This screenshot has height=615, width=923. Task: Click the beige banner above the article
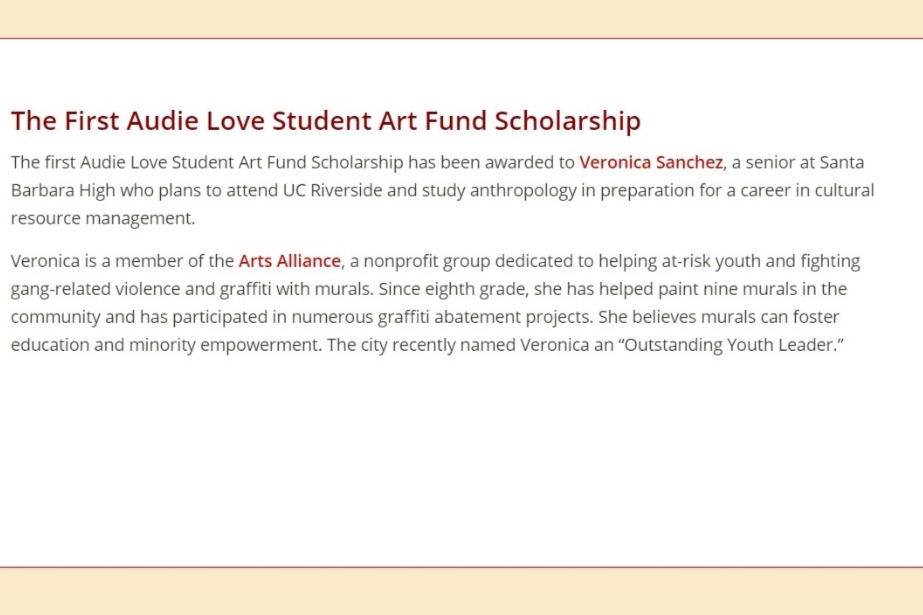pos(461,18)
